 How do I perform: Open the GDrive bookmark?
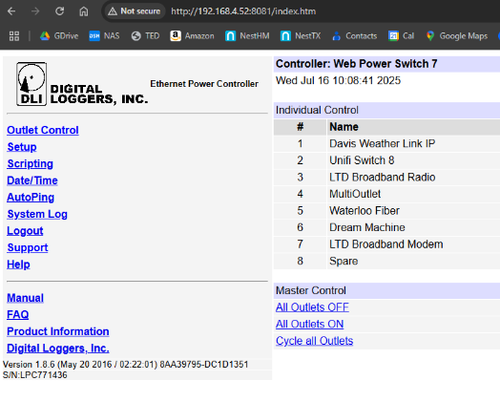click(x=59, y=36)
